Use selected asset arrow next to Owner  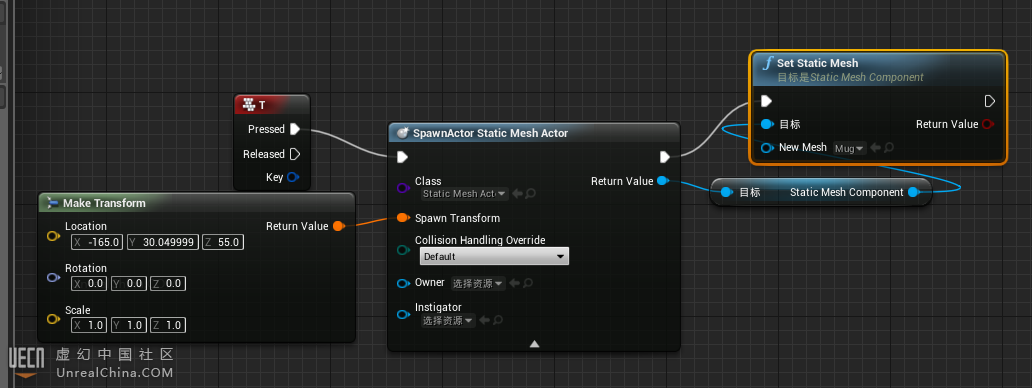(x=515, y=283)
